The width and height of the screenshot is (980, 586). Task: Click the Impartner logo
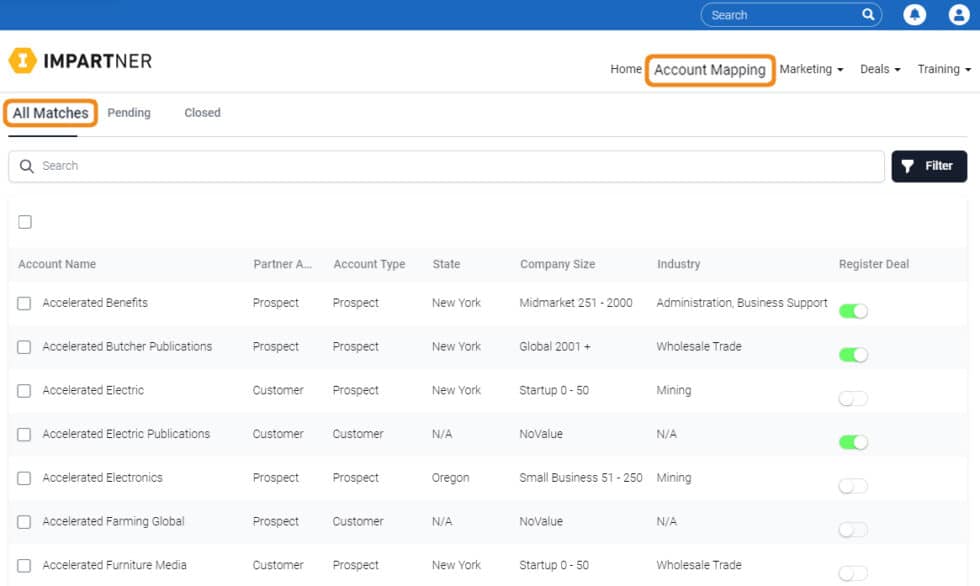coord(80,60)
